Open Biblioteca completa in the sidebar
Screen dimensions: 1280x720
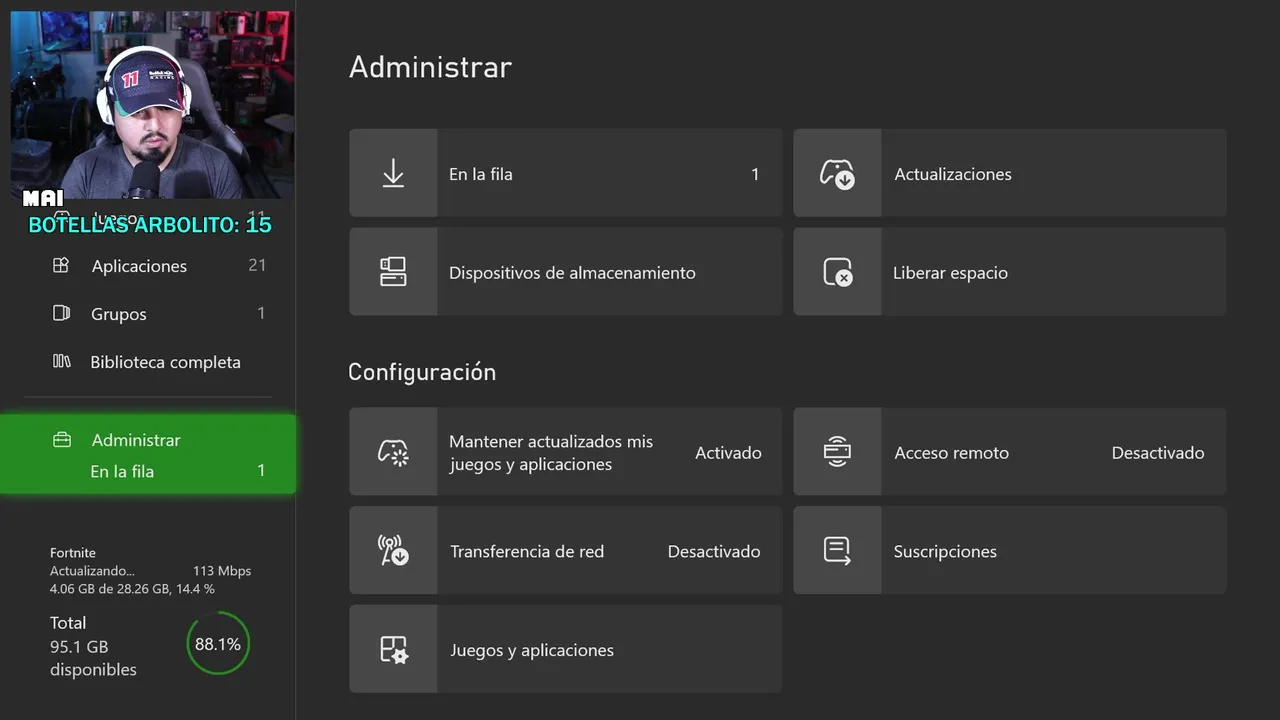pos(165,362)
